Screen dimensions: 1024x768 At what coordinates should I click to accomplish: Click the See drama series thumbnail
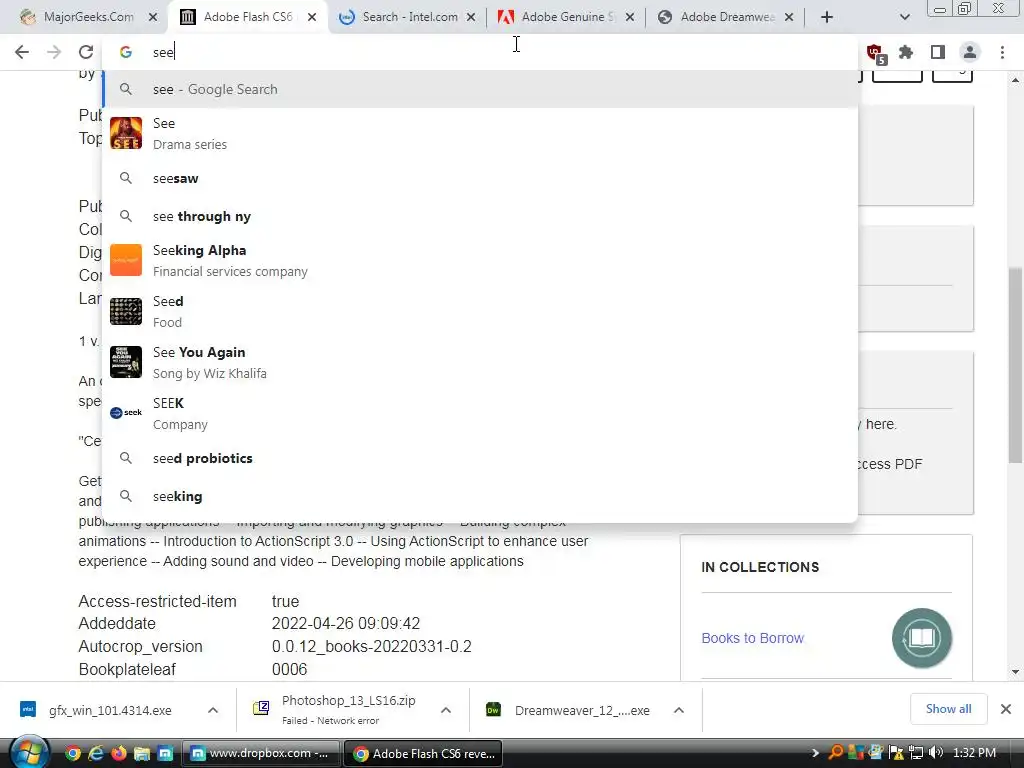click(126, 133)
